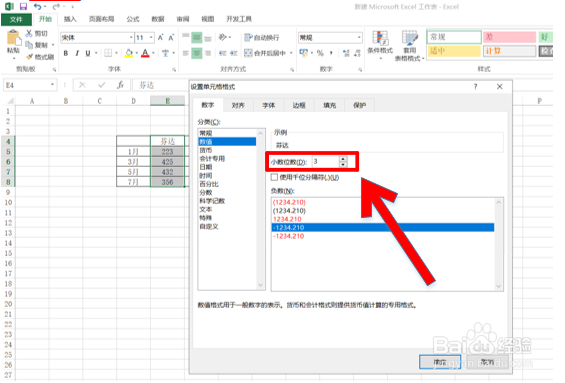This screenshot has width=565, height=383.
Task: Toggle Italic formatting
Action: coord(77,53)
